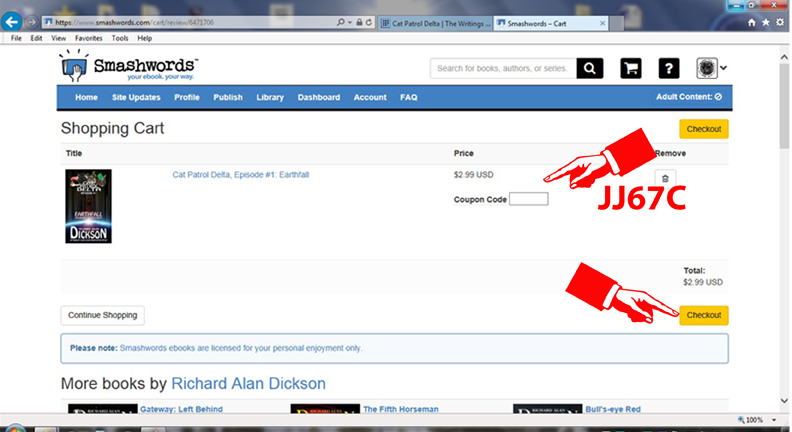This screenshot has height=432, width=792.
Task: Open Profile in the navigation bar
Action: pyautogui.click(x=186, y=97)
